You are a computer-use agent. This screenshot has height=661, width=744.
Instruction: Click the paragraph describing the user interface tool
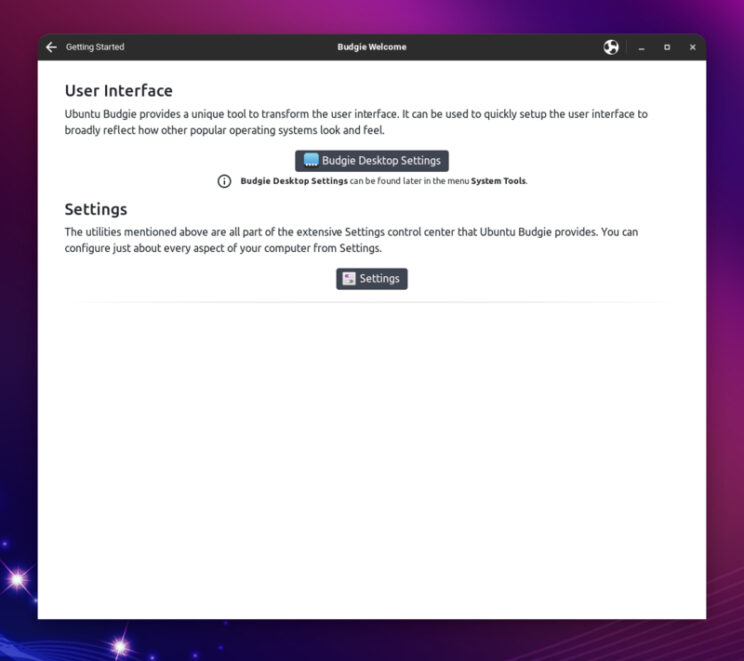click(x=356, y=122)
